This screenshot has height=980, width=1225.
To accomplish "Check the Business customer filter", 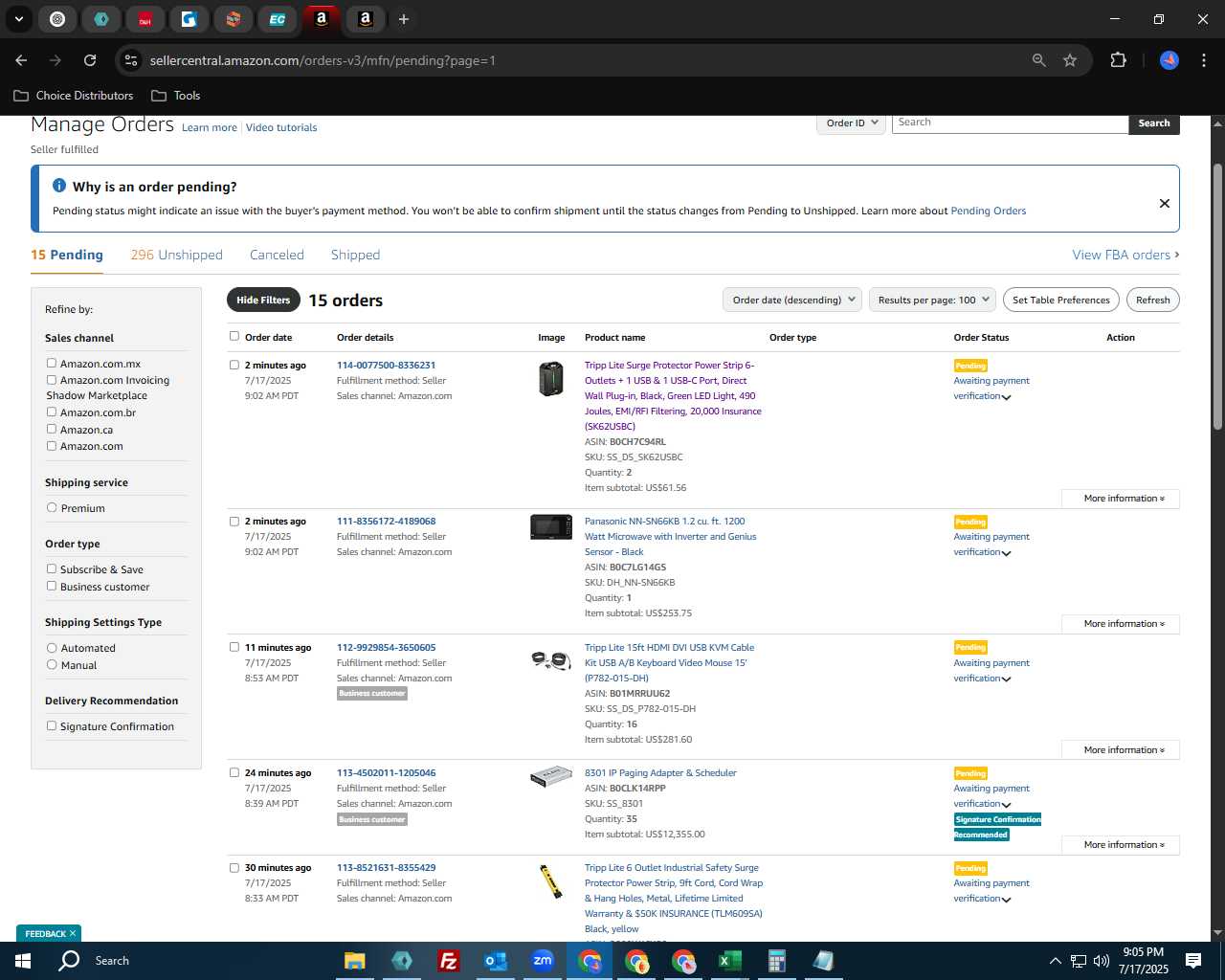I will coord(52,586).
